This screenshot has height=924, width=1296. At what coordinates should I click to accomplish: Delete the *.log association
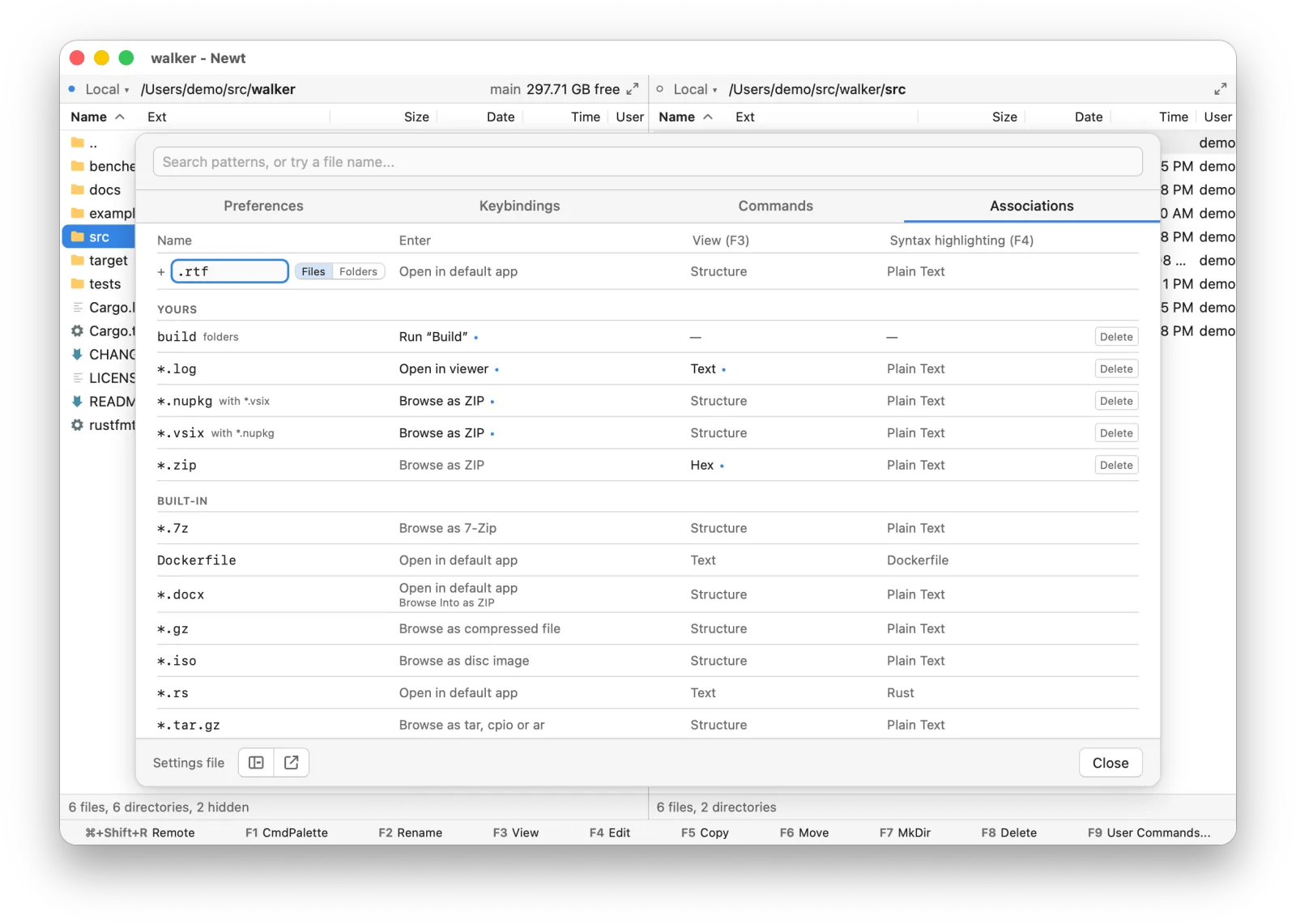(1116, 369)
